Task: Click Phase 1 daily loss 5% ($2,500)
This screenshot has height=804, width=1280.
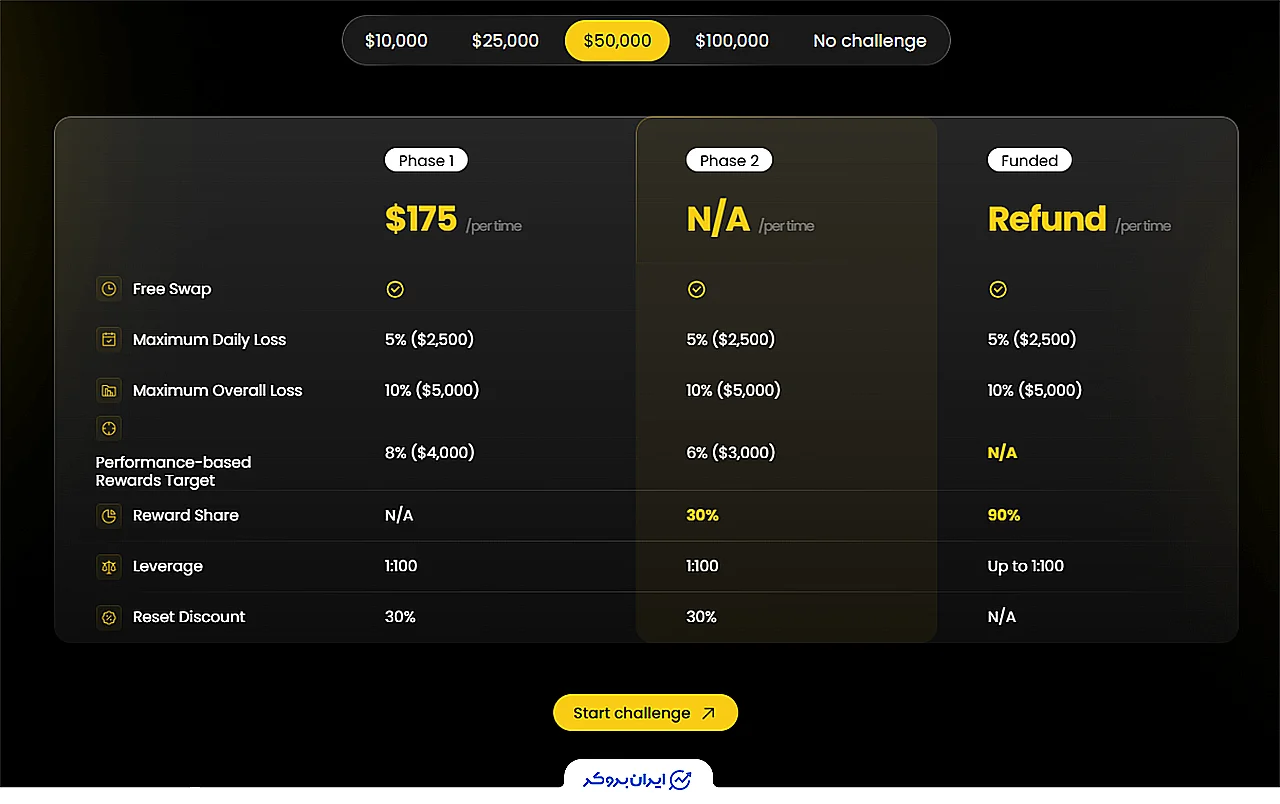Action: coord(429,339)
